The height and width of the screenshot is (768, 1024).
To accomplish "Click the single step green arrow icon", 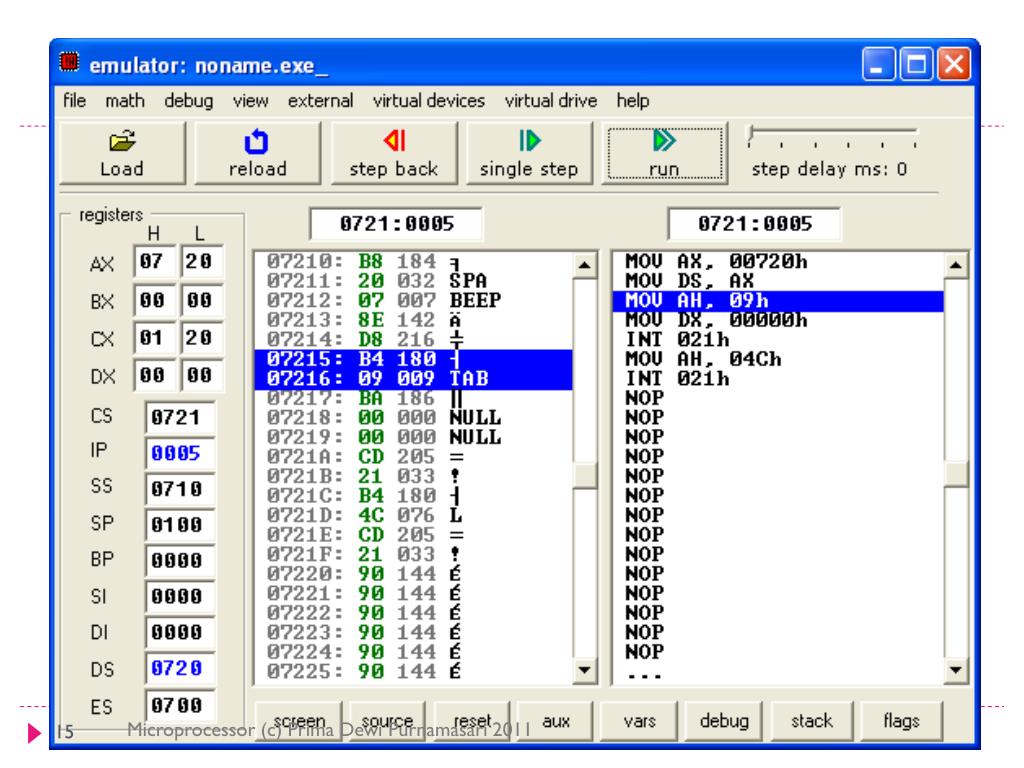I will (530, 140).
